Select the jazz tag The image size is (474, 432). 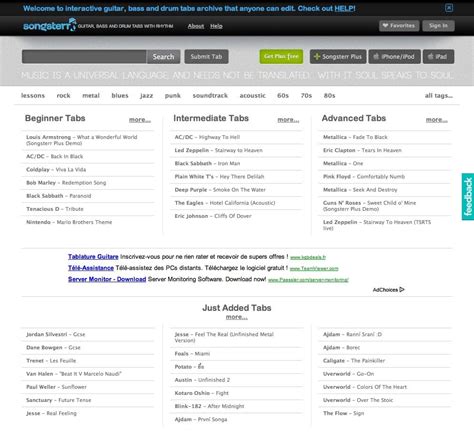[x=146, y=96]
